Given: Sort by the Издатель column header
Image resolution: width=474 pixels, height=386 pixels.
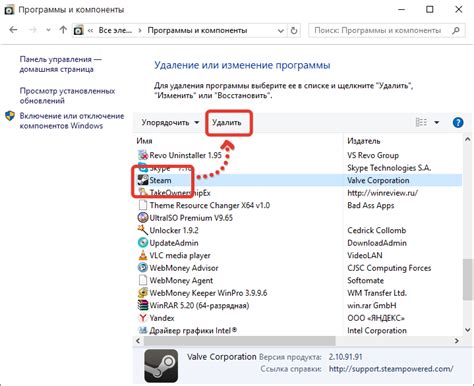Looking at the screenshot, I should pos(364,141).
